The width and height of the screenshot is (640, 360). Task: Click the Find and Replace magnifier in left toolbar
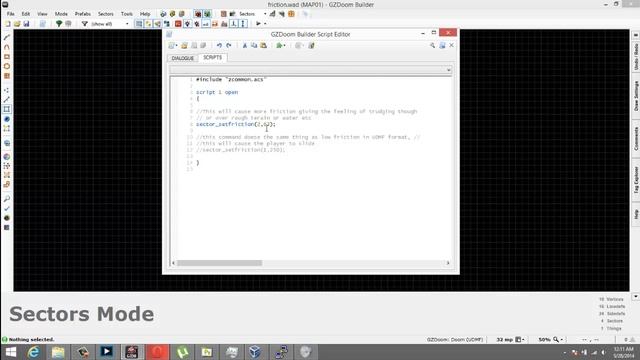point(7,199)
